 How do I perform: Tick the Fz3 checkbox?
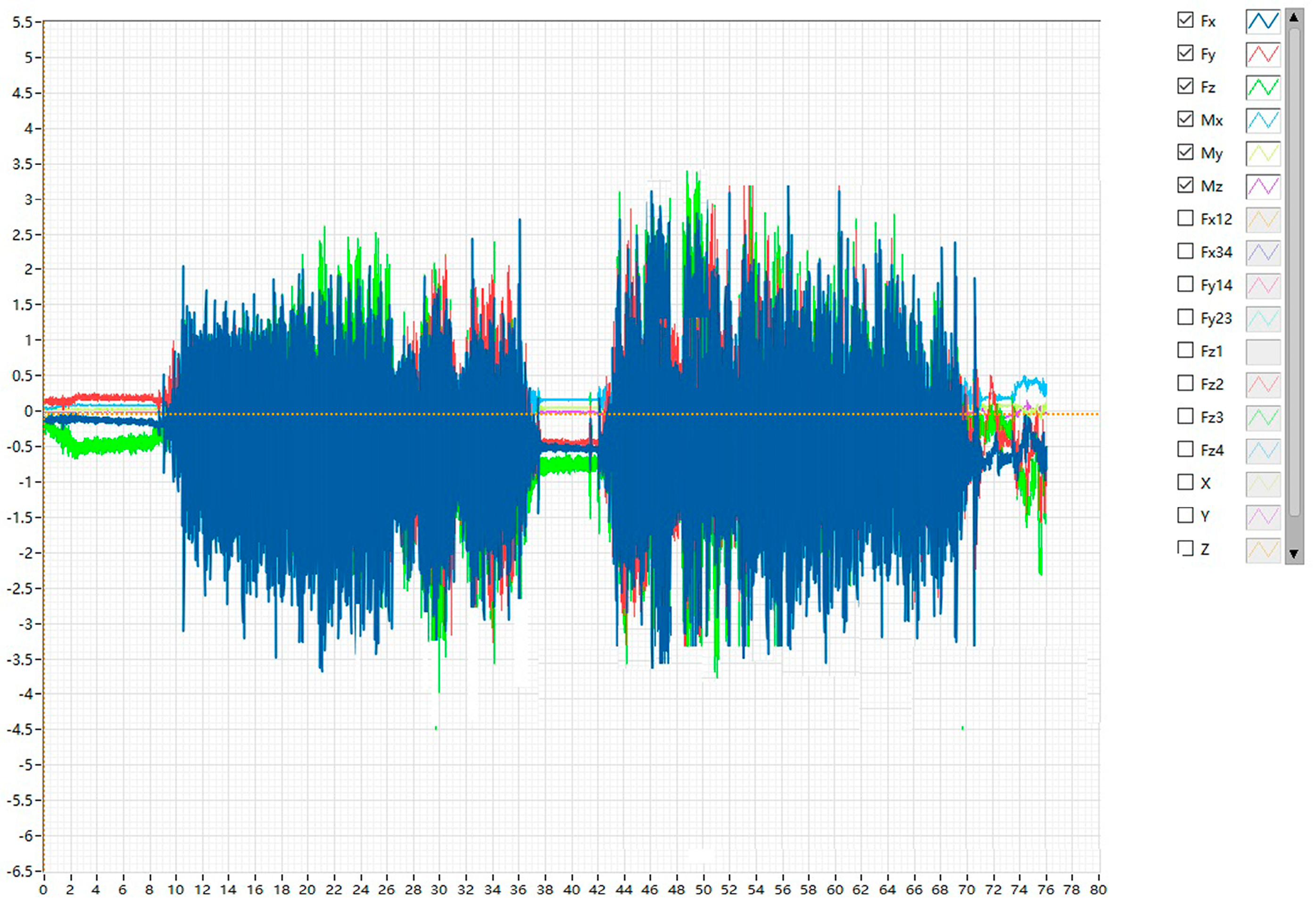[1185, 416]
